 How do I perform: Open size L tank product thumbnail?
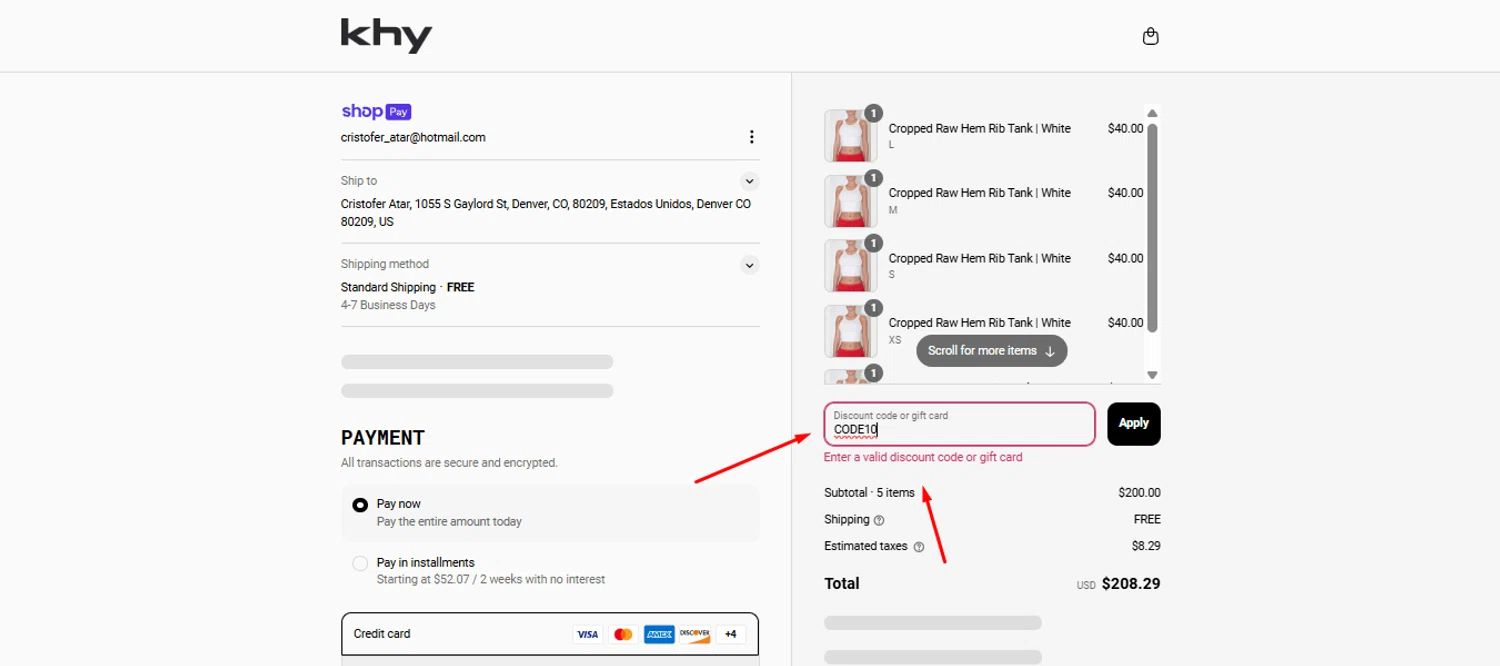pos(851,136)
